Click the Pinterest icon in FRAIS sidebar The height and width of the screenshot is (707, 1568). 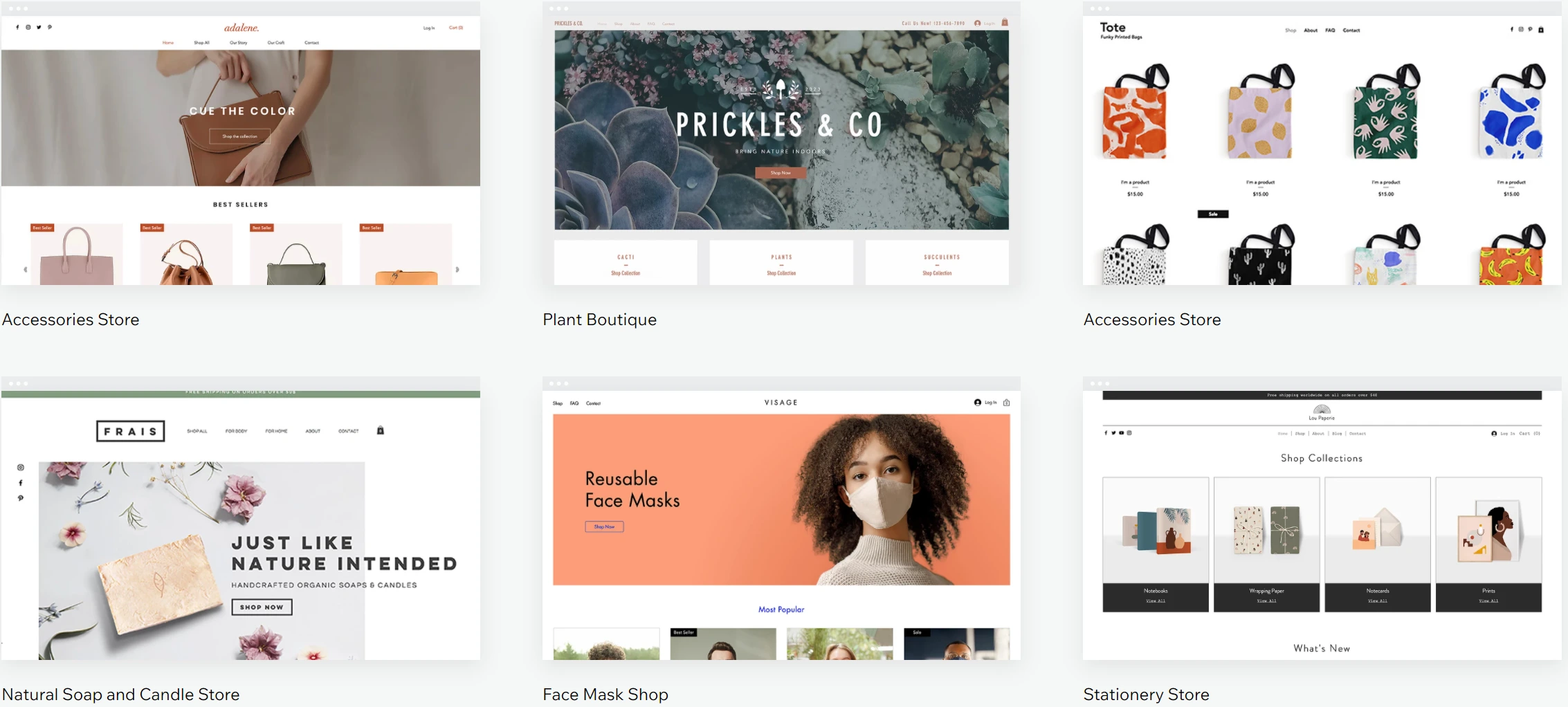click(x=21, y=498)
